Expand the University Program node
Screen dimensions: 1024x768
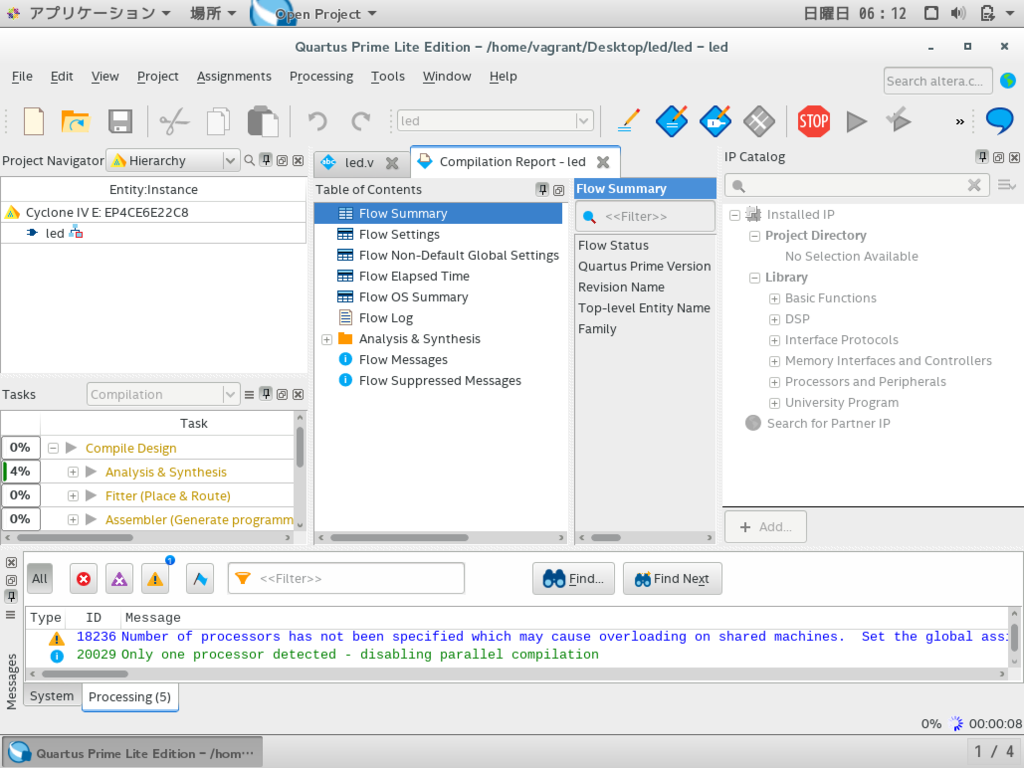(775, 403)
